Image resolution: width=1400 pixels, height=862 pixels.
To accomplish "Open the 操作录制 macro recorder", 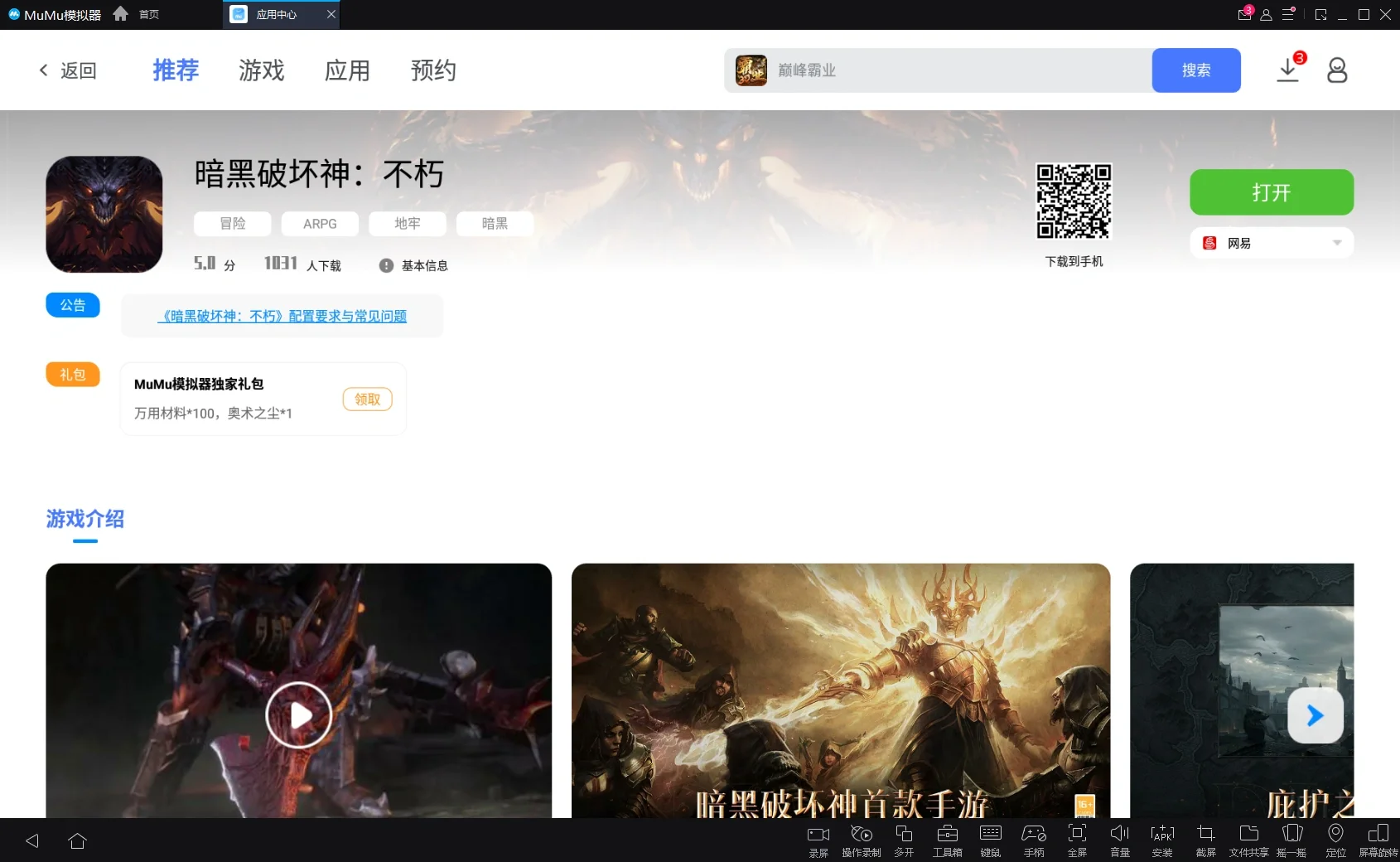I will pyautogui.click(x=862, y=840).
